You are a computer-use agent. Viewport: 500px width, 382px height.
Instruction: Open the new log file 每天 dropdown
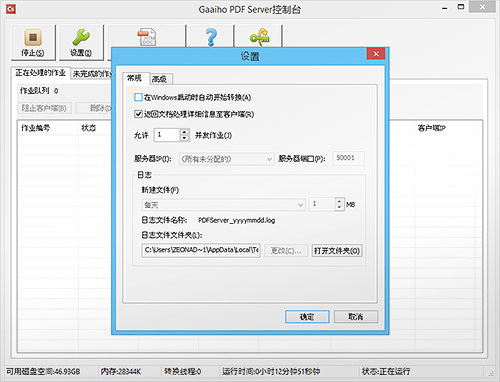click(x=223, y=205)
